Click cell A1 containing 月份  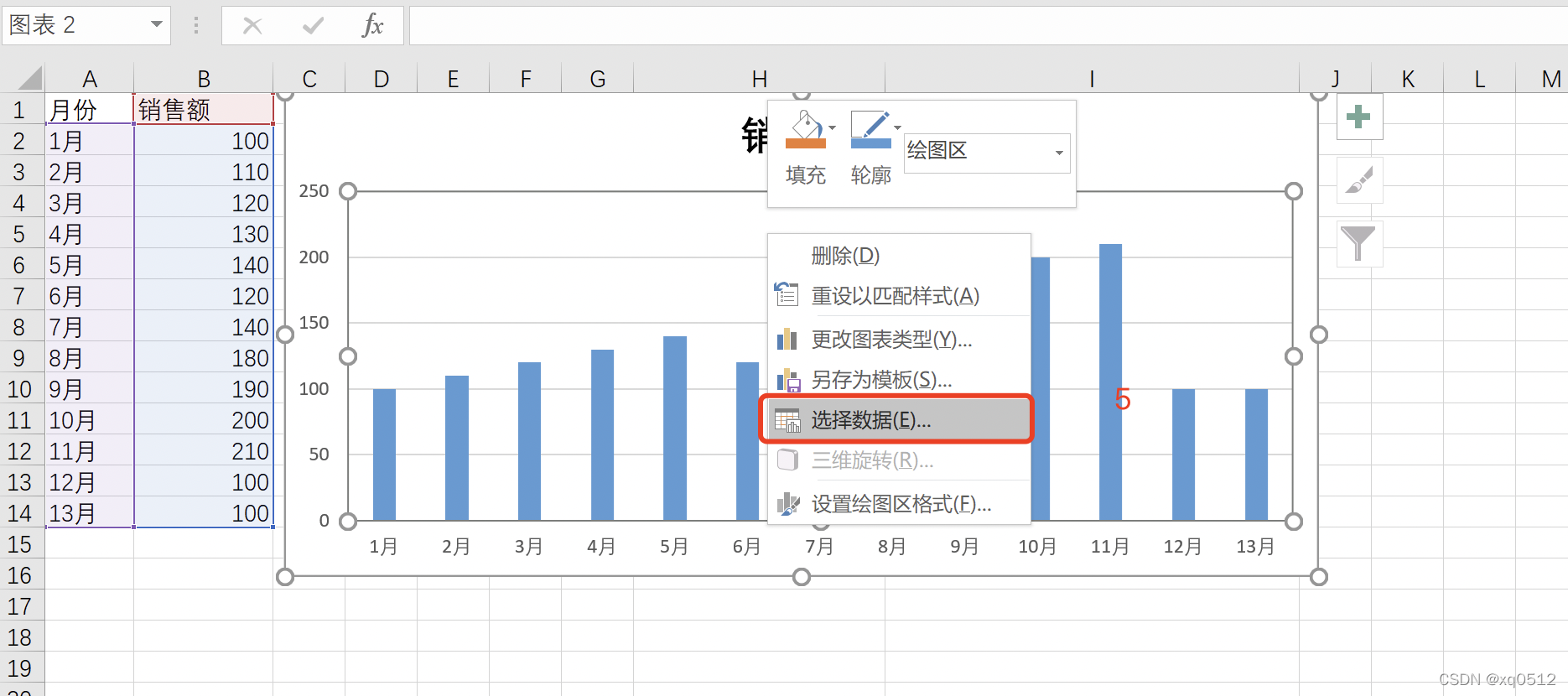coord(90,110)
